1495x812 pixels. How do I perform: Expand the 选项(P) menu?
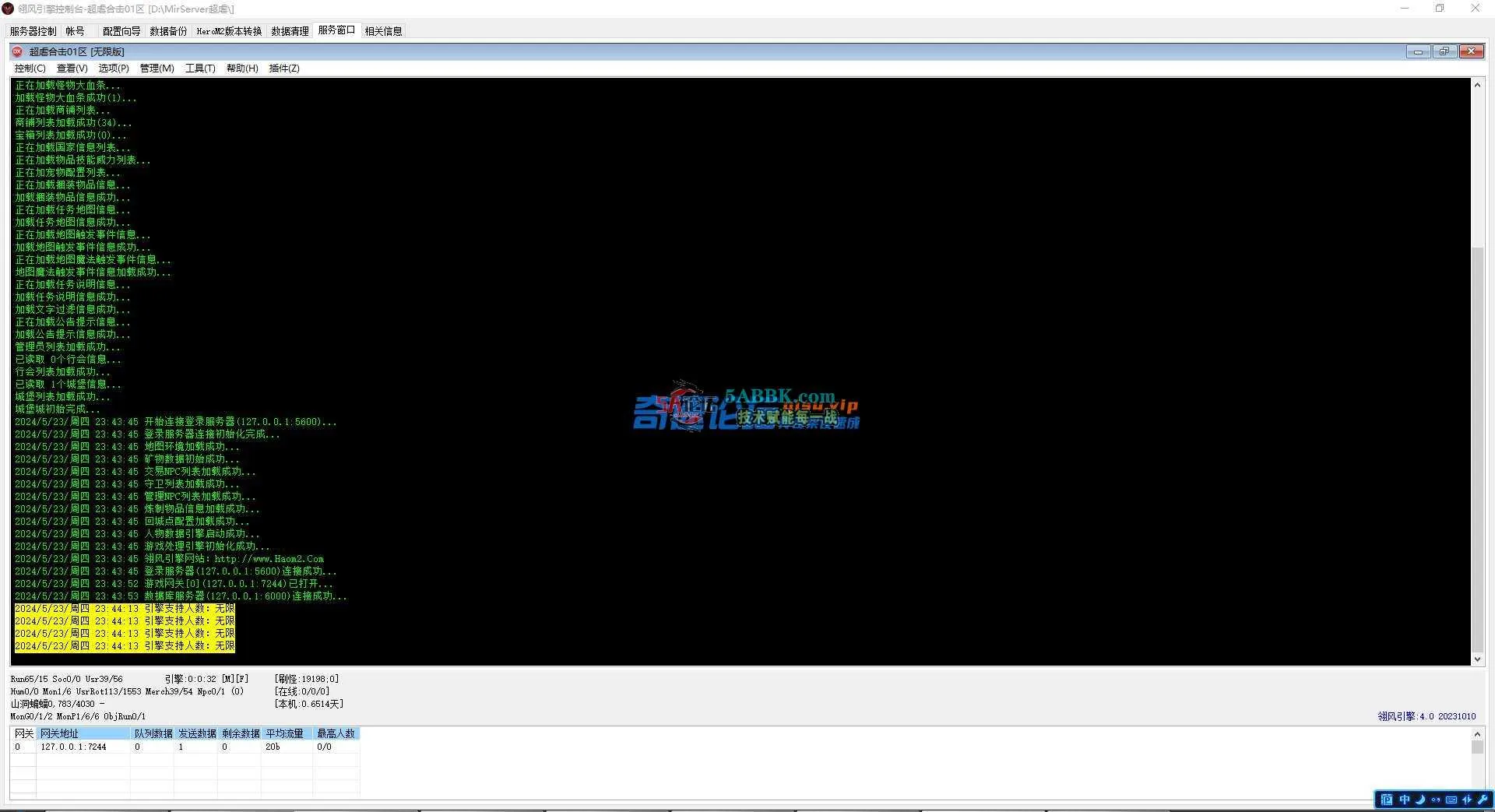[114, 69]
